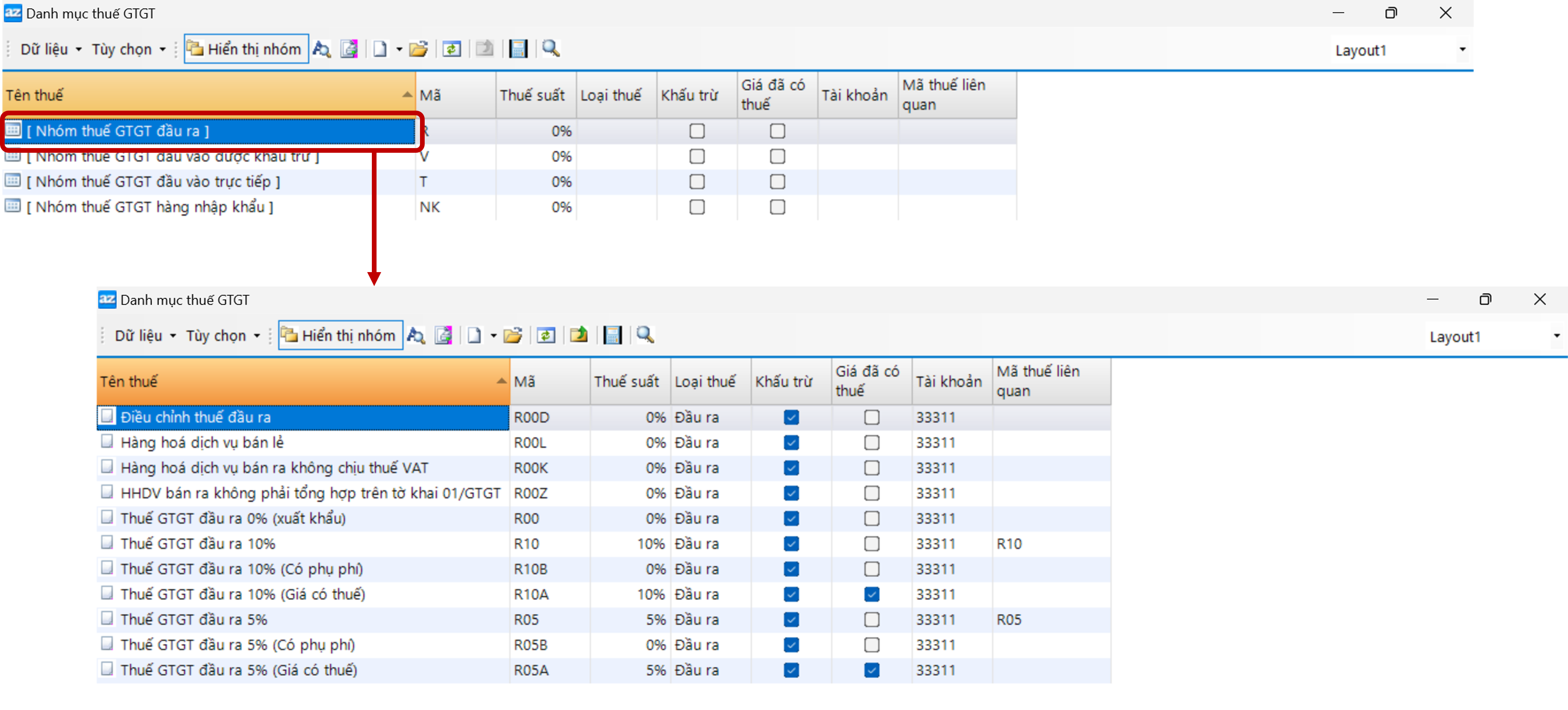
Task: Toggle Hiển thị nhóm button in lower window
Action: click(340, 335)
